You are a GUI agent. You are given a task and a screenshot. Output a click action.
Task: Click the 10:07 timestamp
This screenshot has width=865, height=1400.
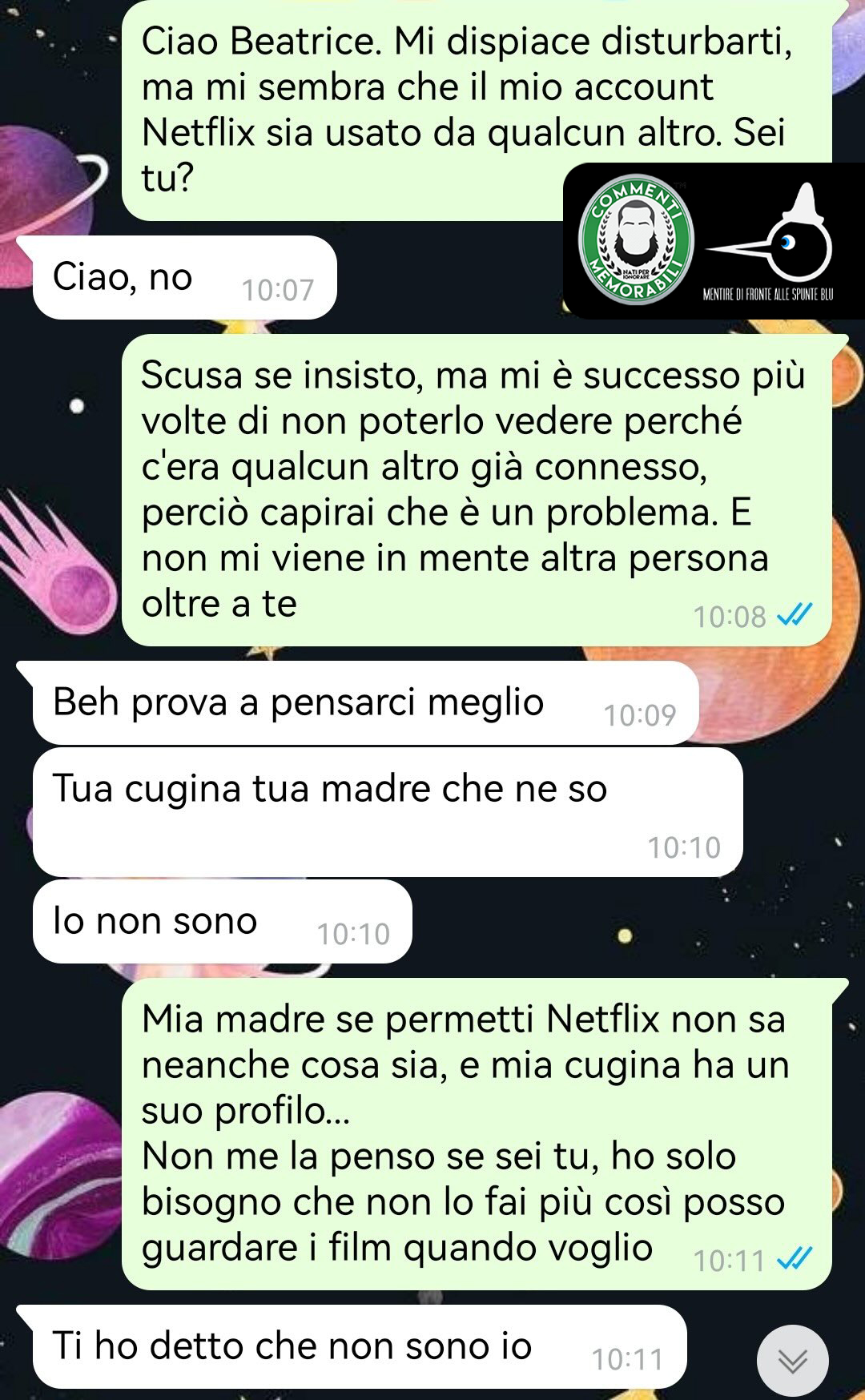(x=278, y=290)
